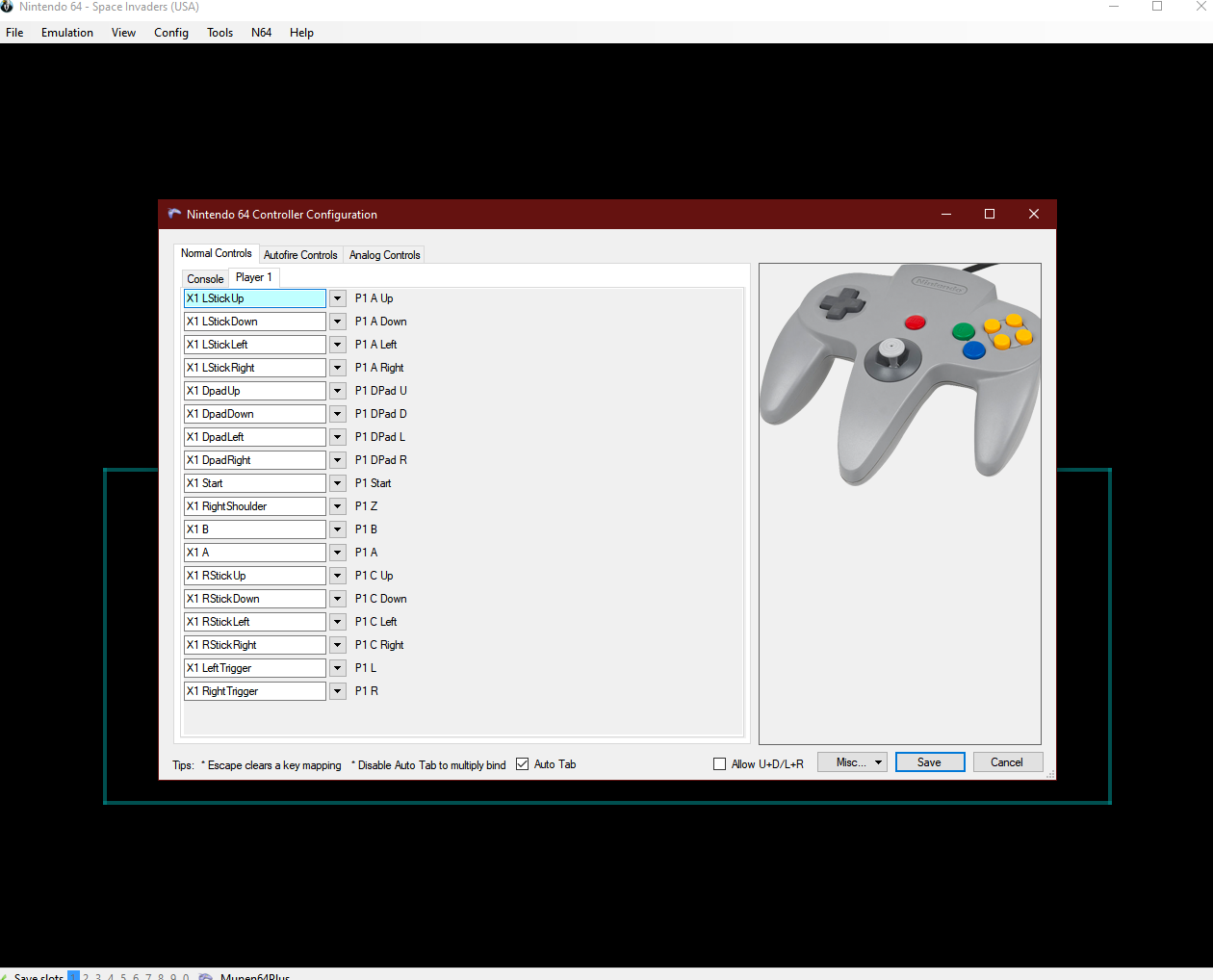Toggle the Auto Tab checkbox
Screen dimensions: 1213x980
click(523, 764)
